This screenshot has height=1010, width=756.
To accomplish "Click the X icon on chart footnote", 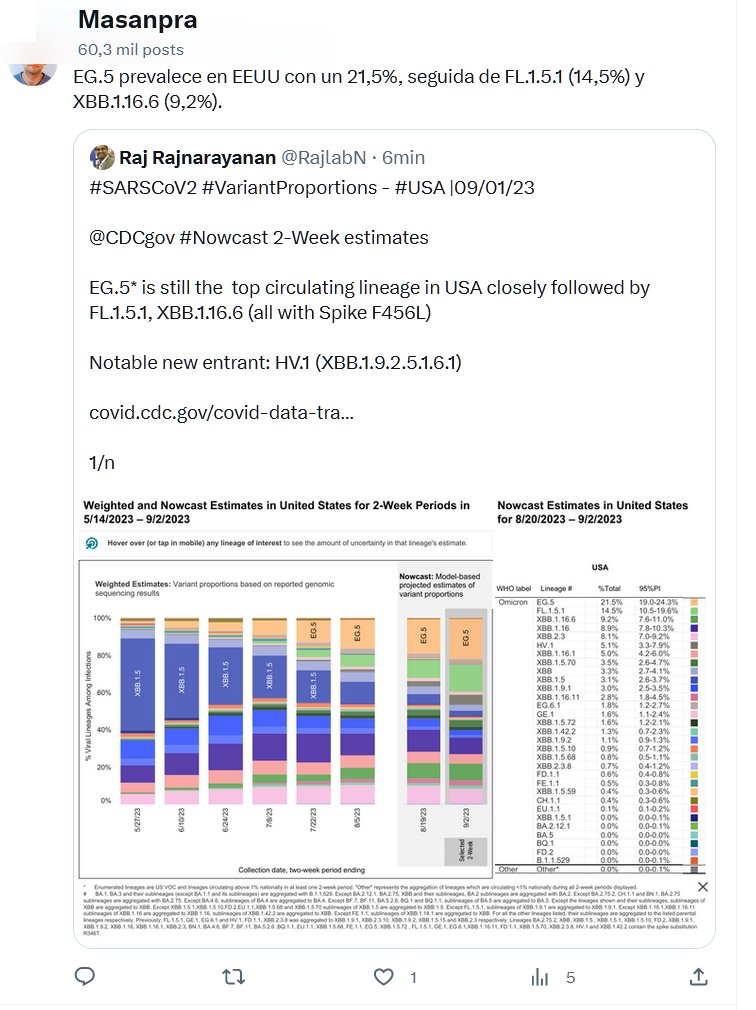I will [x=701, y=887].
